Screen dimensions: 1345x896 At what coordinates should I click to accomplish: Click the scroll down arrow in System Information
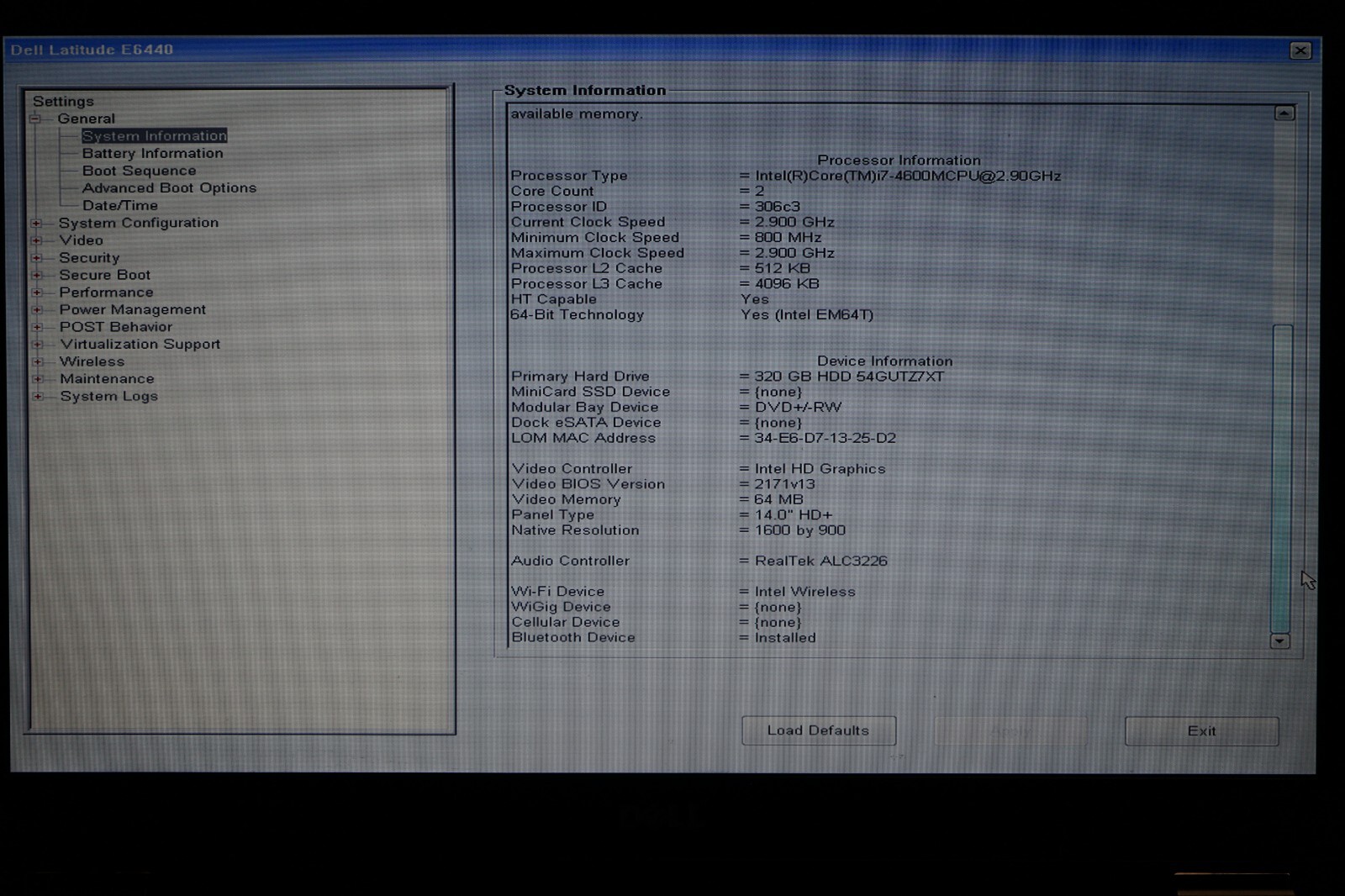[x=1280, y=641]
